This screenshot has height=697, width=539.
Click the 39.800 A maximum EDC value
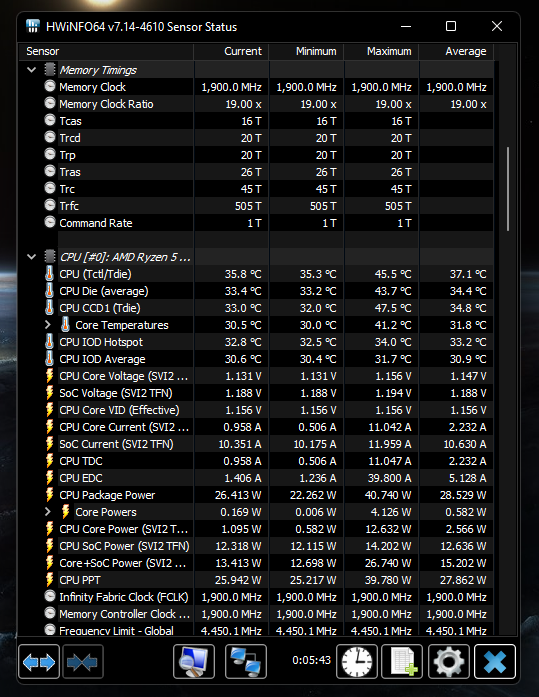[x=390, y=478]
